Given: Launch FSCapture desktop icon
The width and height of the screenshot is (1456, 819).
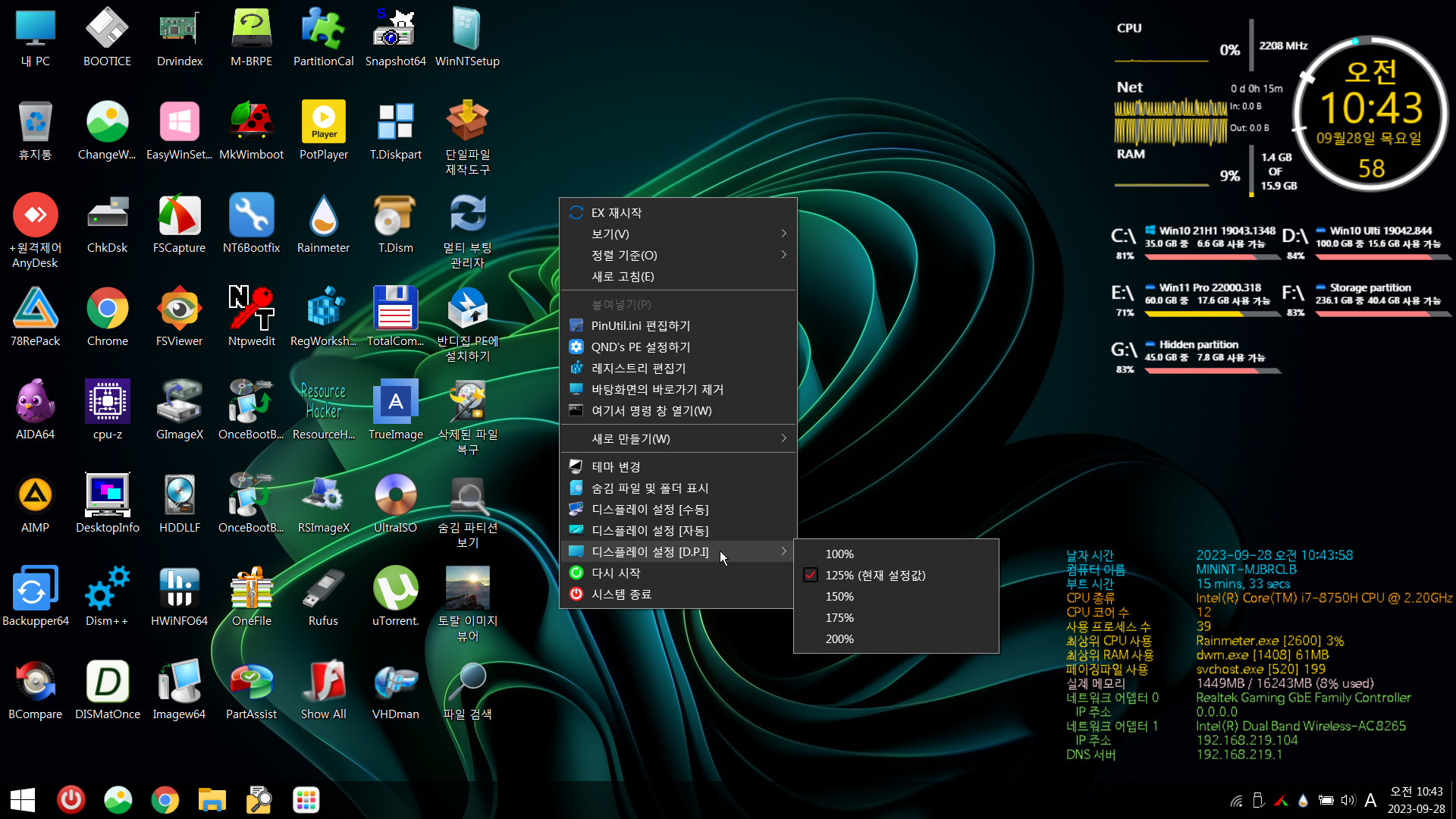Looking at the screenshot, I should 179,223.
